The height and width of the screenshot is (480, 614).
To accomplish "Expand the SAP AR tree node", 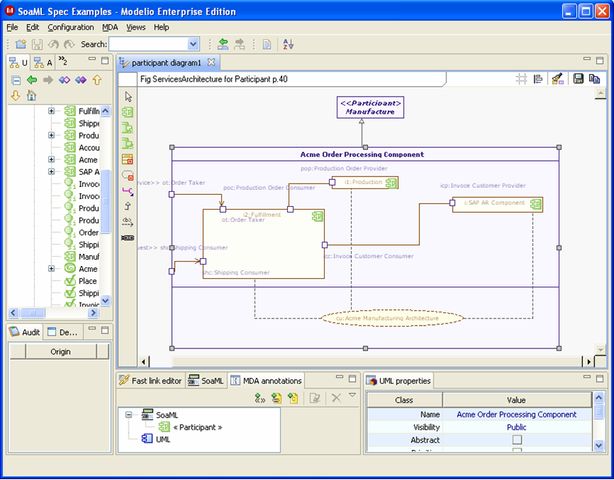I will (x=51, y=172).
